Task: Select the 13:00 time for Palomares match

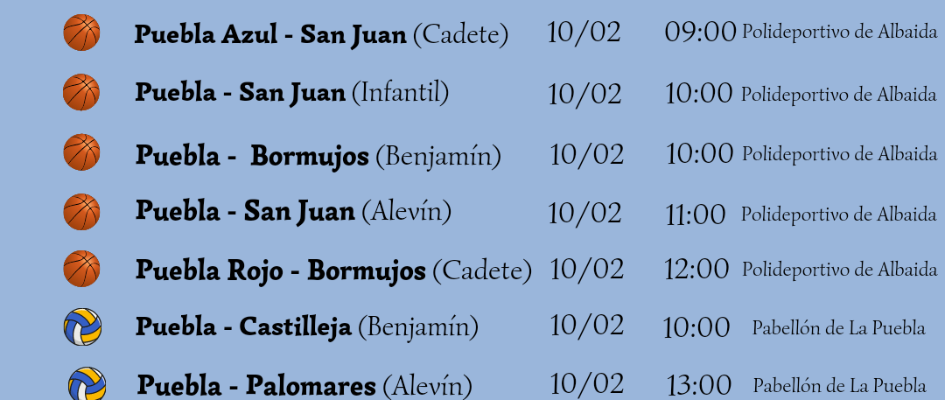Action: pos(698,385)
